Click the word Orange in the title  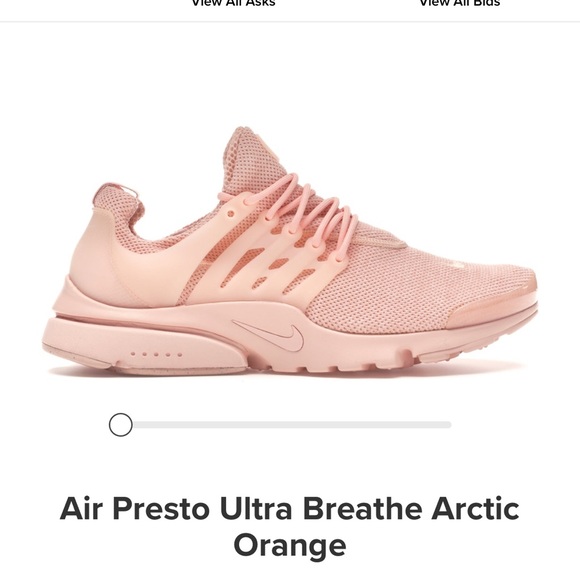[x=290, y=544]
